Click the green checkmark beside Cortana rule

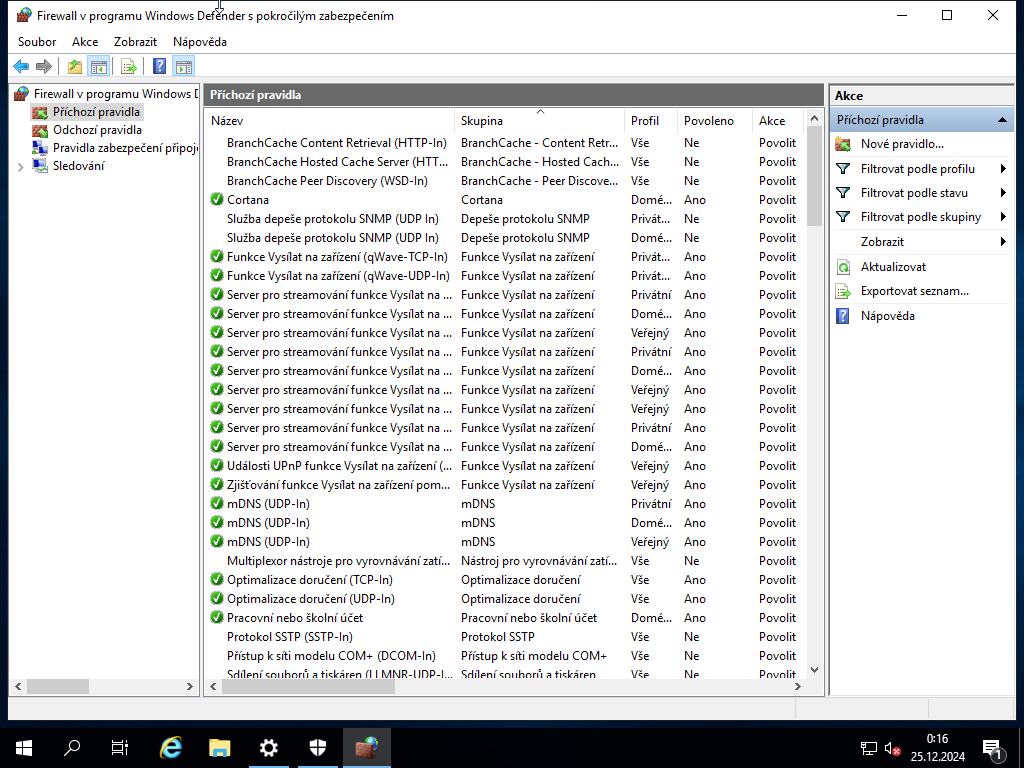(216, 199)
